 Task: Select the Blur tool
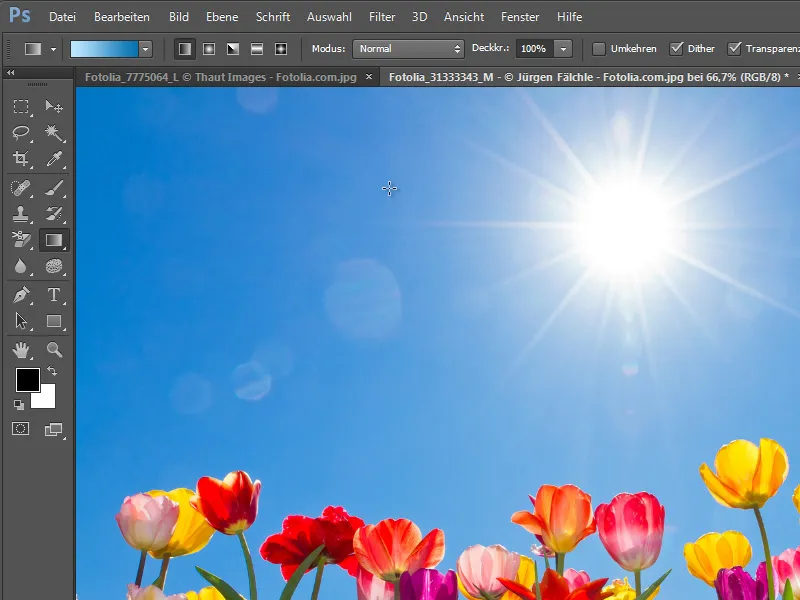click(21, 266)
